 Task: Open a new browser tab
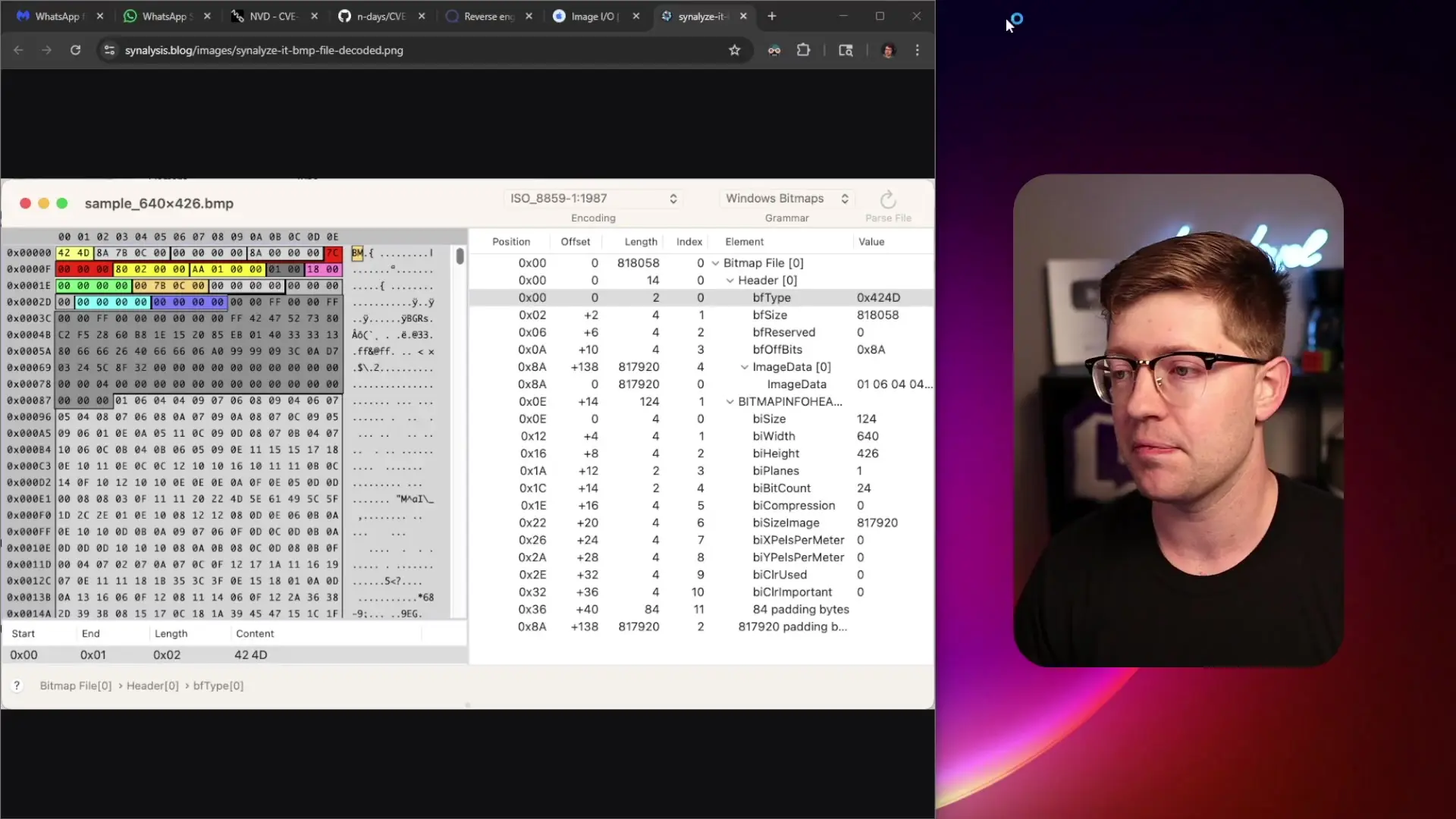pyautogui.click(x=772, y=16)
